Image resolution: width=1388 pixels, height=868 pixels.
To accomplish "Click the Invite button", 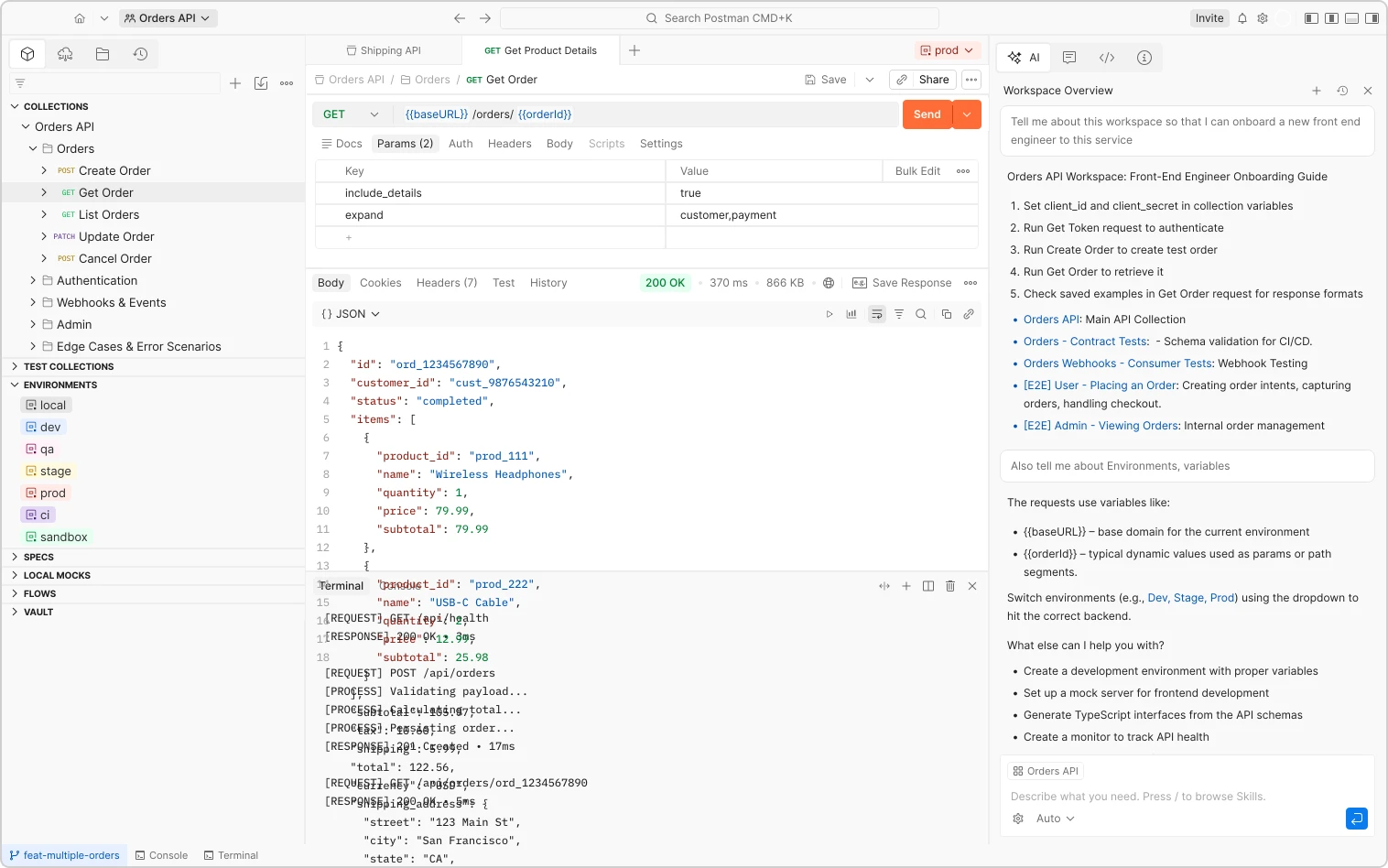I will (x=1209, y=18).
